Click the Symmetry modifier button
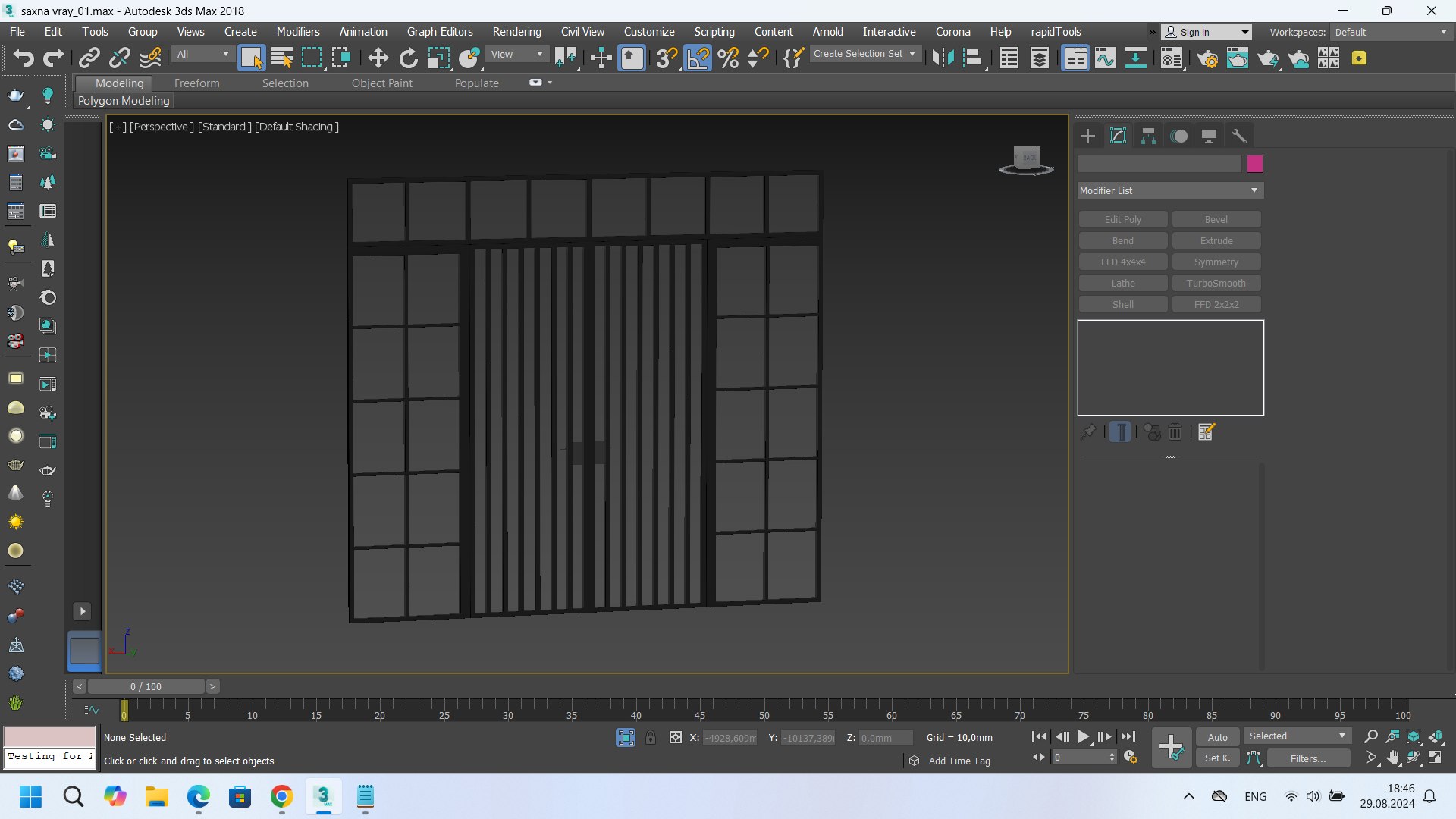This screenshot has width=1456, height=819. (x=1216, y=262)
